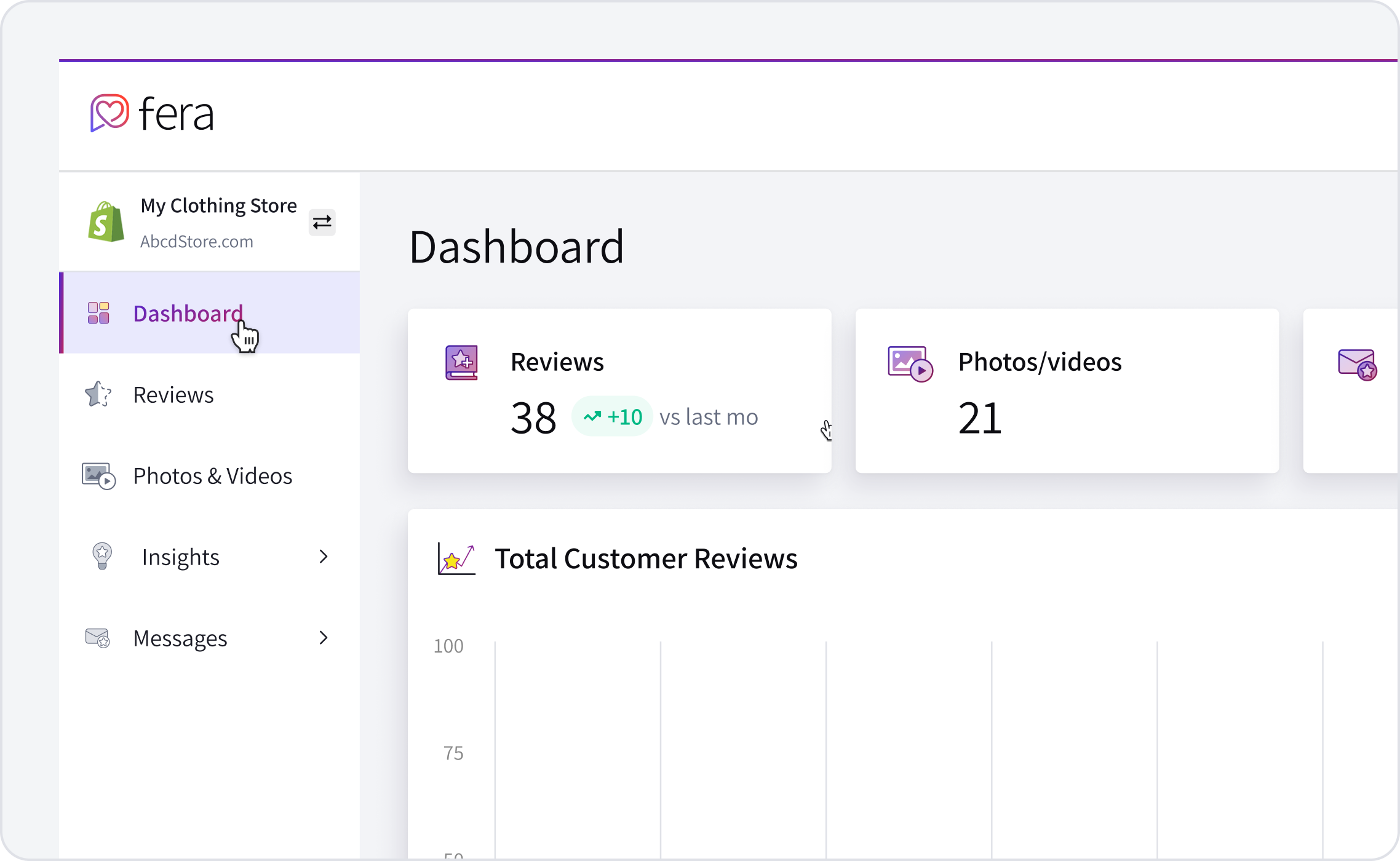Image resolution: width=1400 pixels, height=861 pixels.
Task: Click the Fera heart logo icon
Action: [x=109, y=113]
